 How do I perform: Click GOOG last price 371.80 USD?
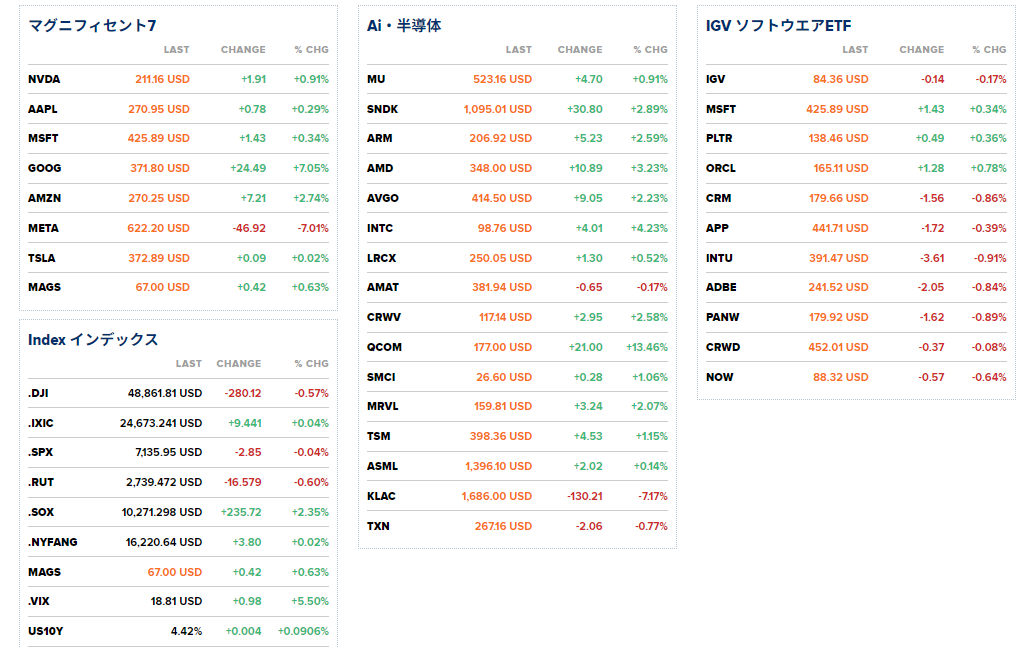click(160, 168)
